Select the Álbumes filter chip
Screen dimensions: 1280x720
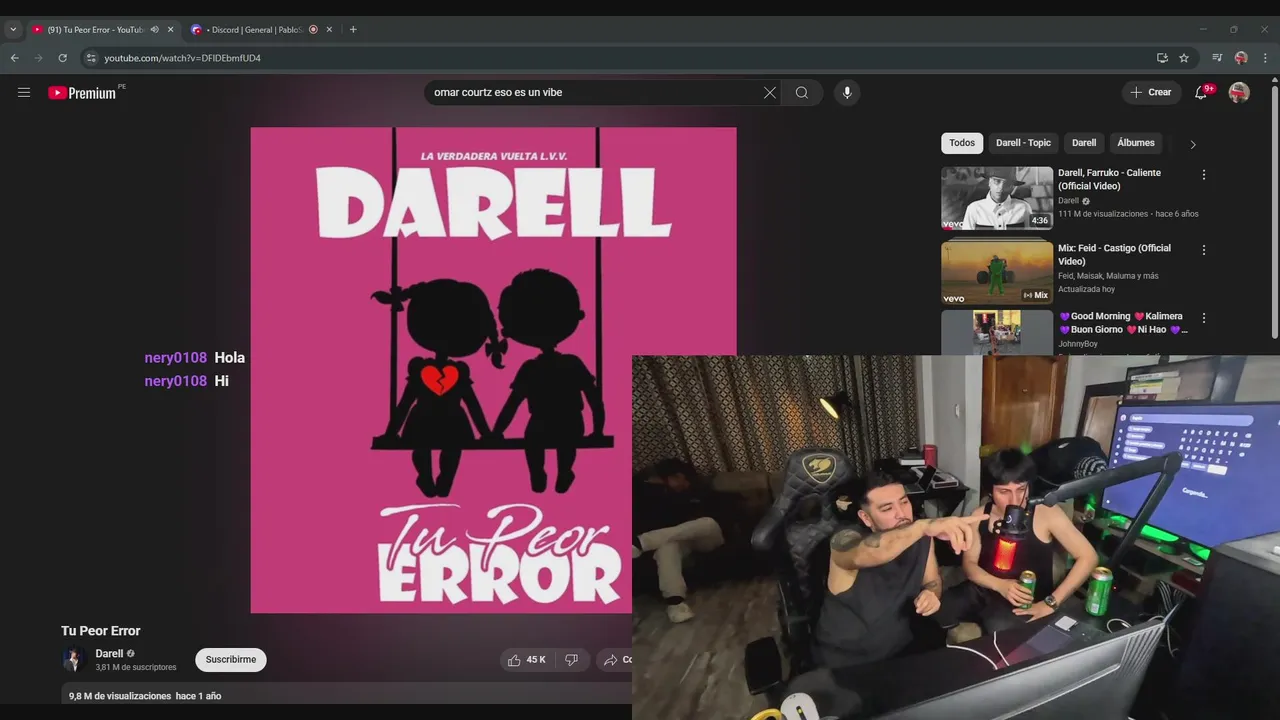[1136, 143]
